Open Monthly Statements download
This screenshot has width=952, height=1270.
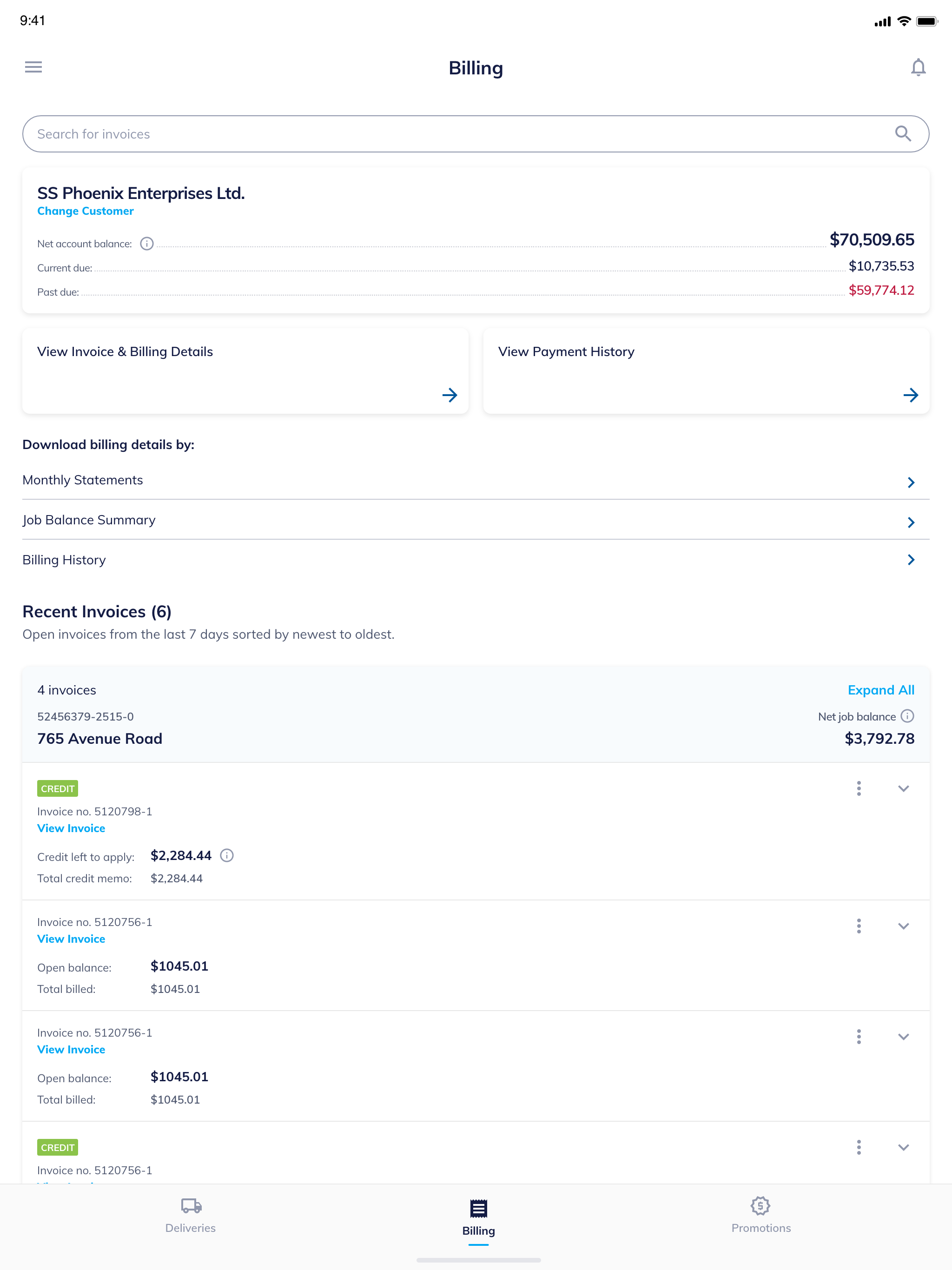(476, 481)
